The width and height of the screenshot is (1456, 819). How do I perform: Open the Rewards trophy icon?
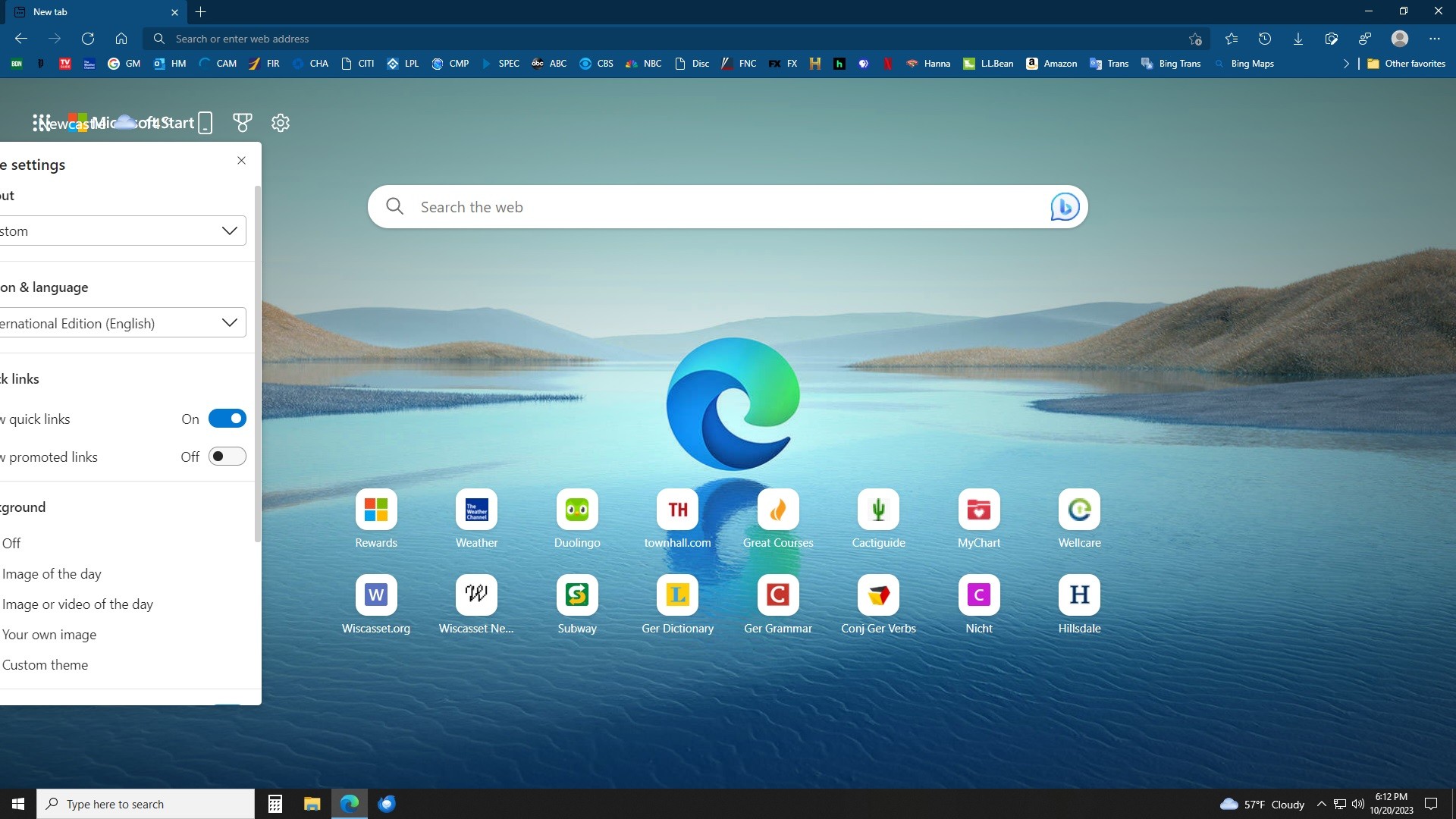point(243,123)
